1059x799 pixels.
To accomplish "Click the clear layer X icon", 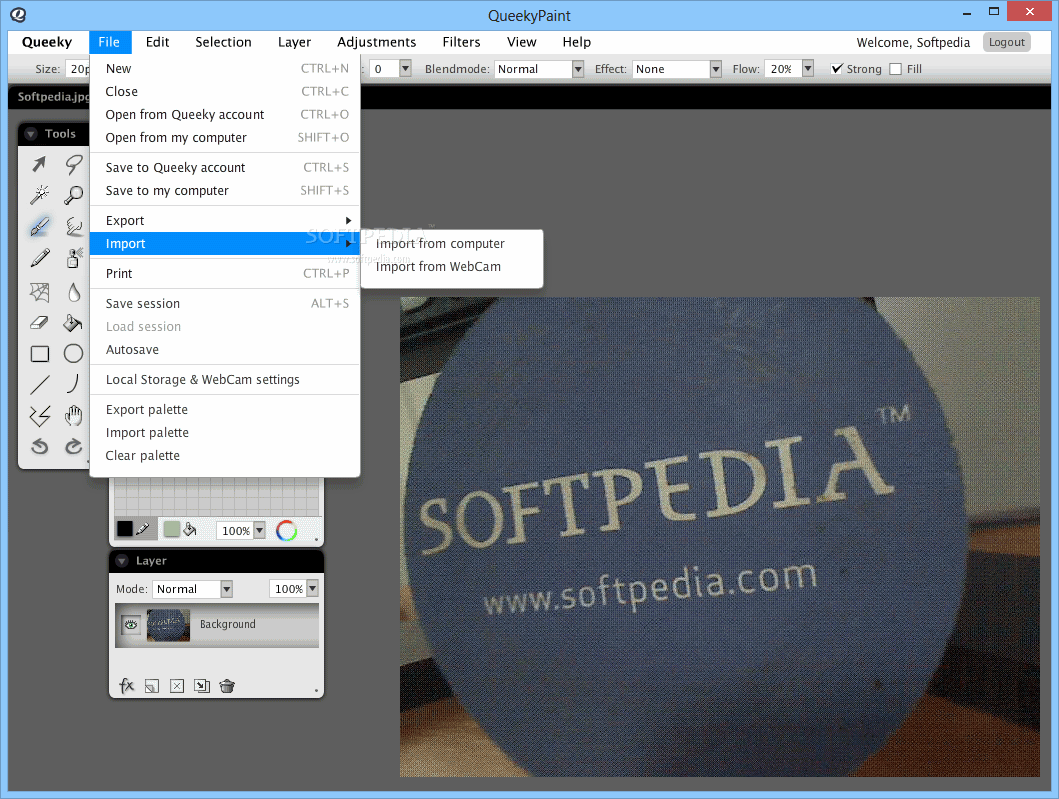I will click(177, 686).
